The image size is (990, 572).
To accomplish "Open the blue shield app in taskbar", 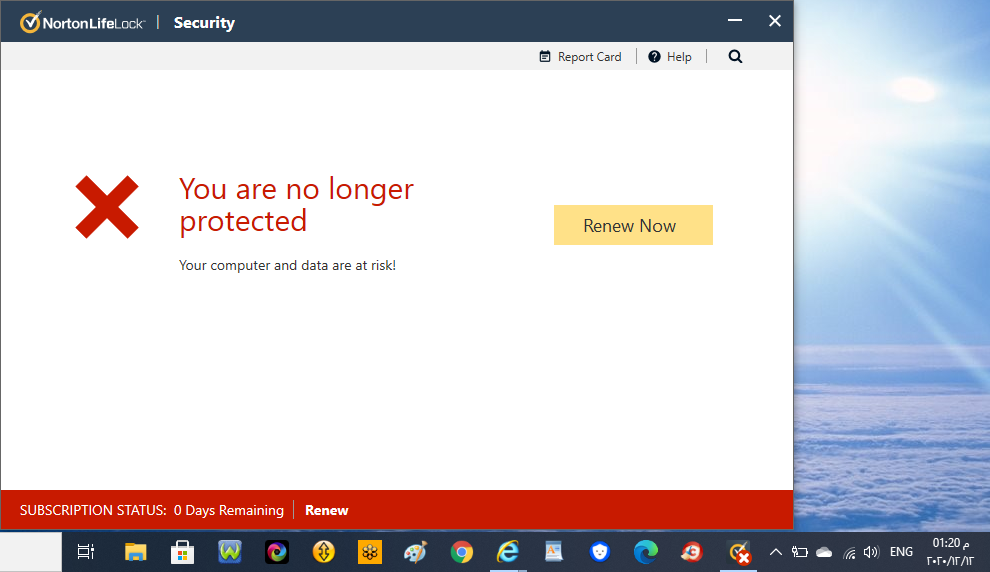I will [x=599, y=552].
